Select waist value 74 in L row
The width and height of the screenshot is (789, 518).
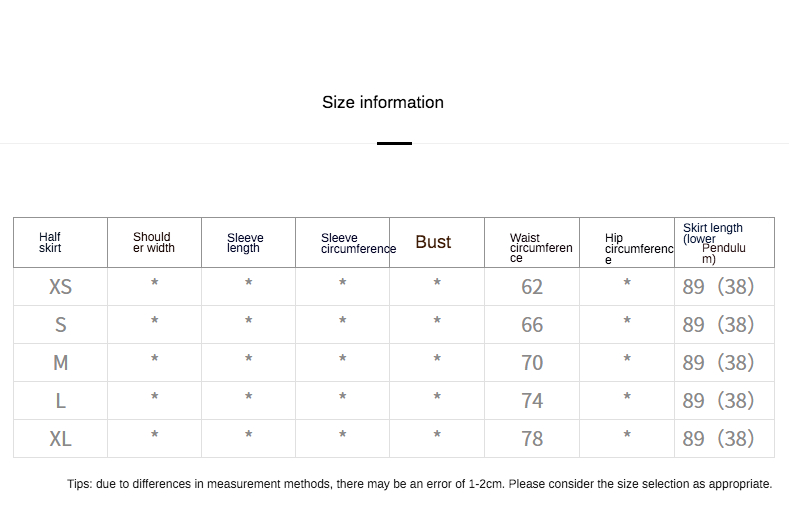[532, 401]
